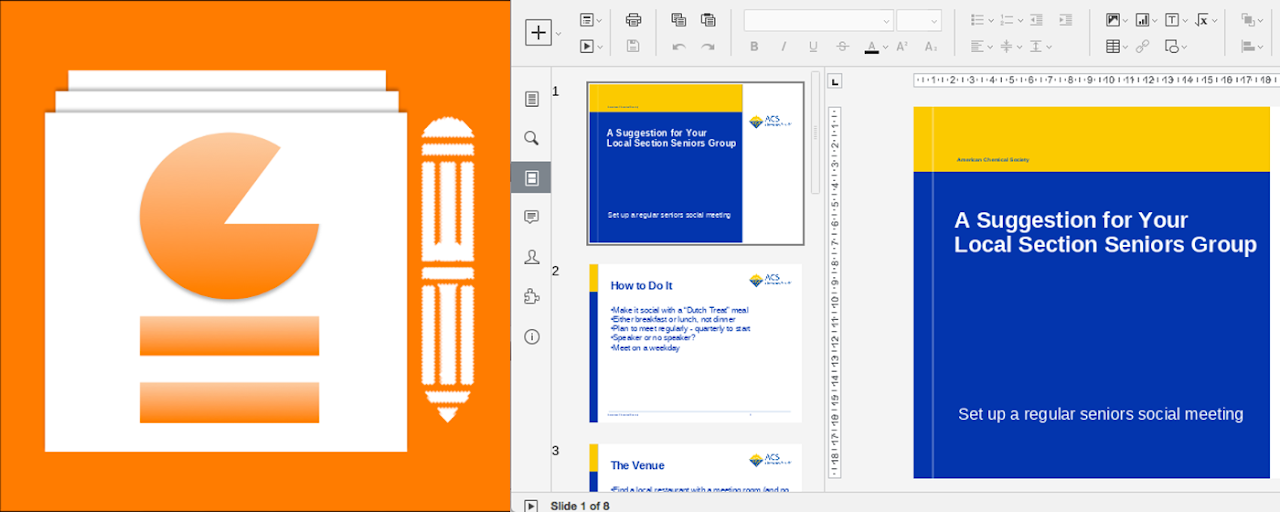Toggle strikethrough formatting

(842, 46)
